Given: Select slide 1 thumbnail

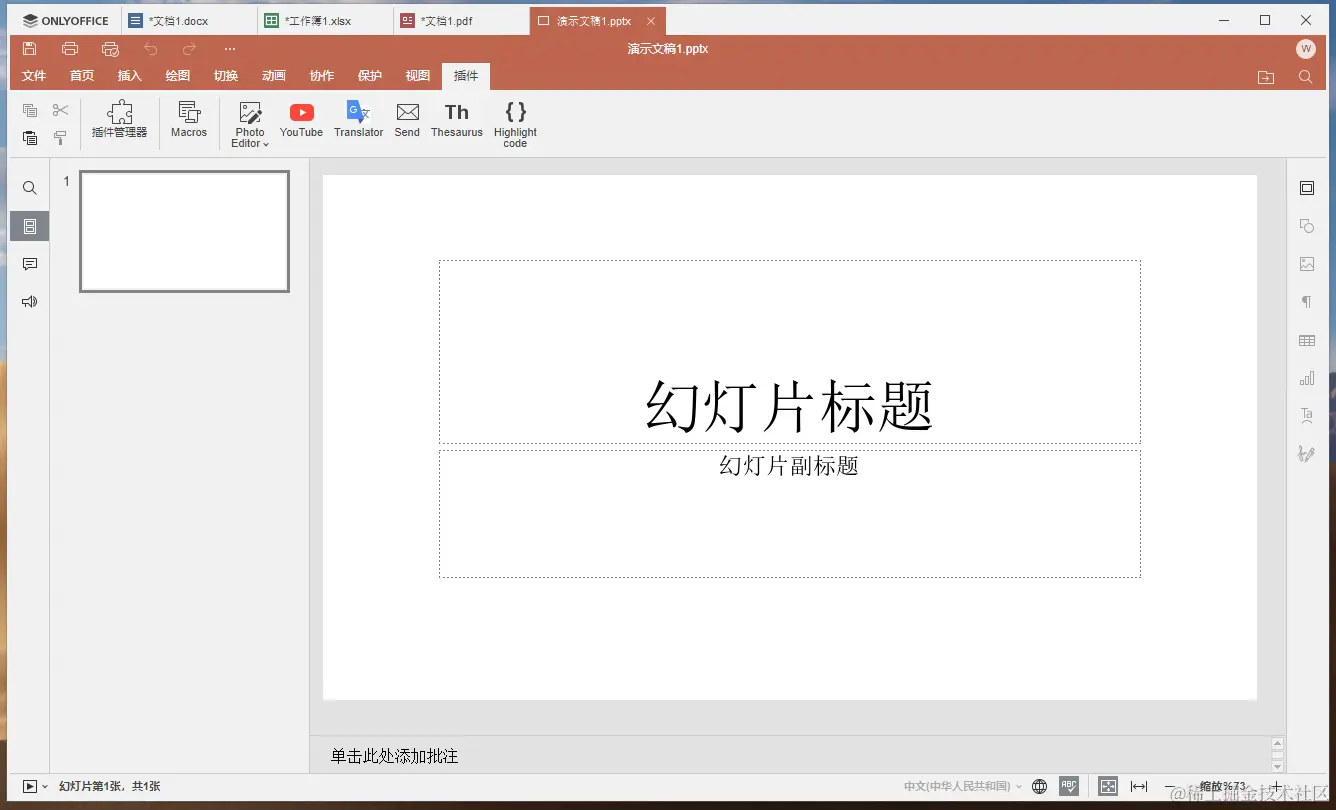Looking at the screenshot, I should point(185,231).
